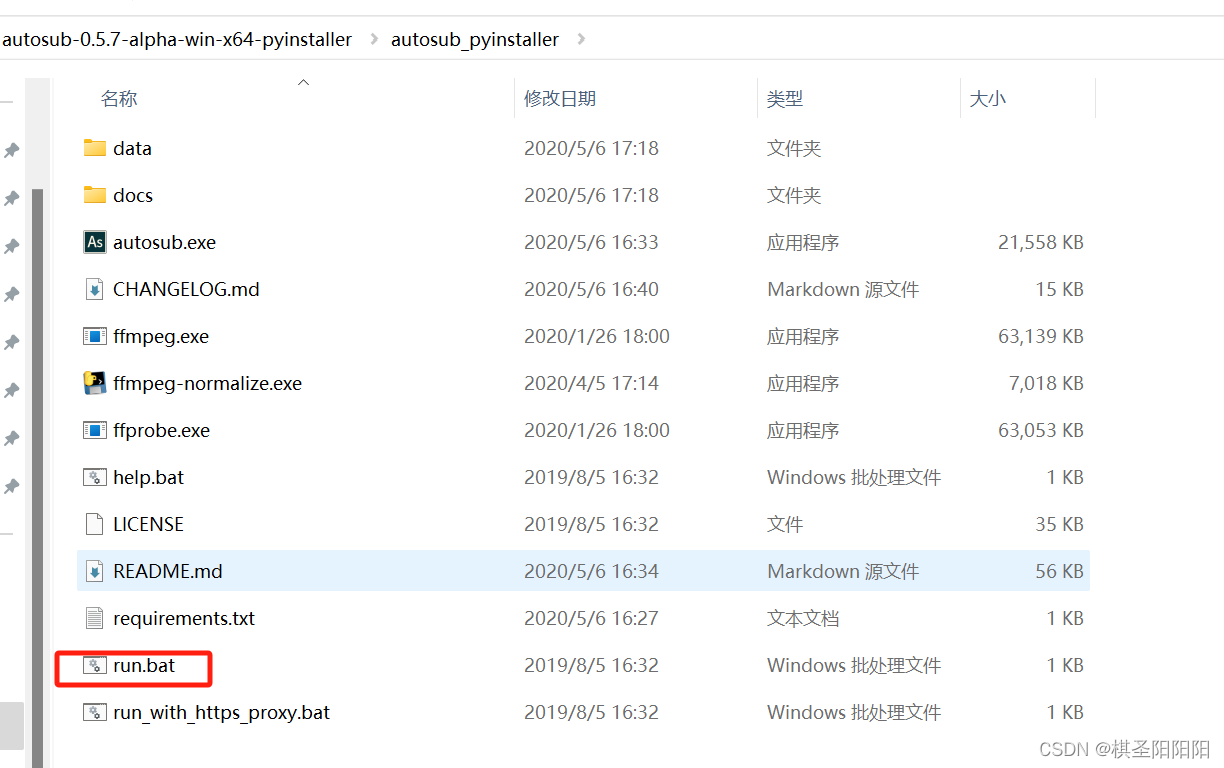Click ffmpeg.exe size 63,139 KB
This screenshot has width=1224, height=768.
pos(1041,336)
